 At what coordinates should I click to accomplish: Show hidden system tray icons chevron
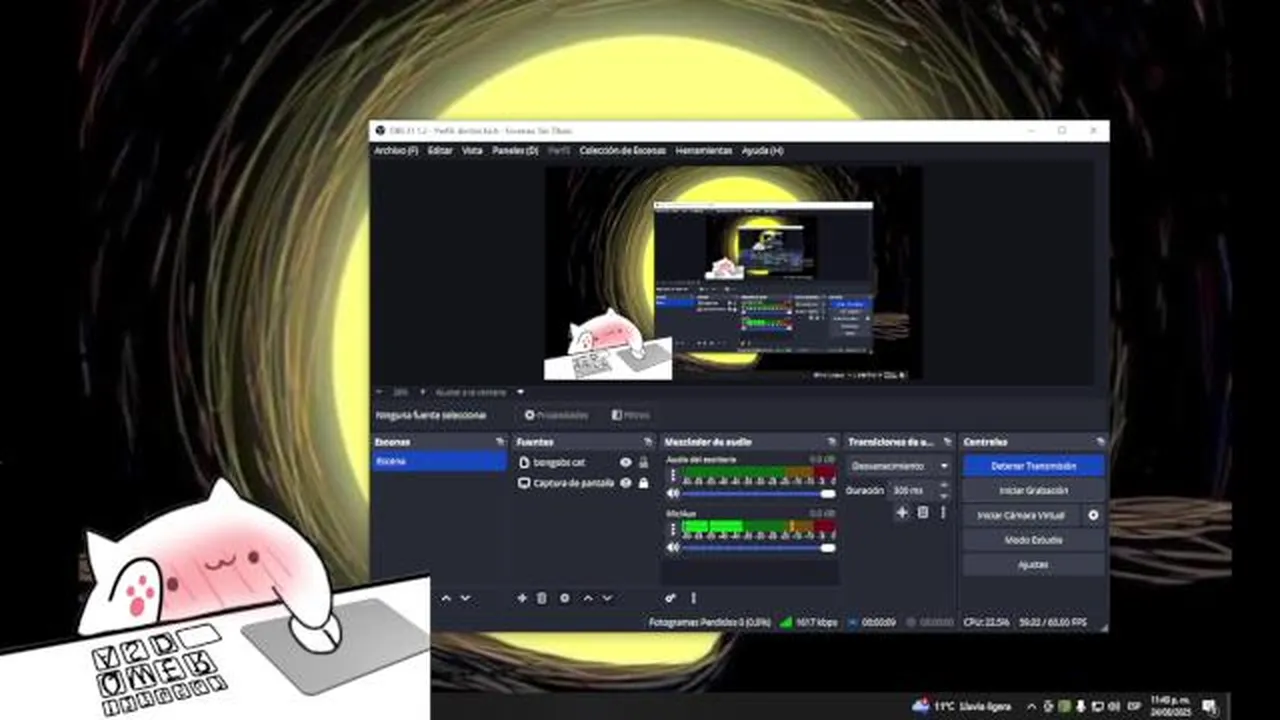(1032, 707)
